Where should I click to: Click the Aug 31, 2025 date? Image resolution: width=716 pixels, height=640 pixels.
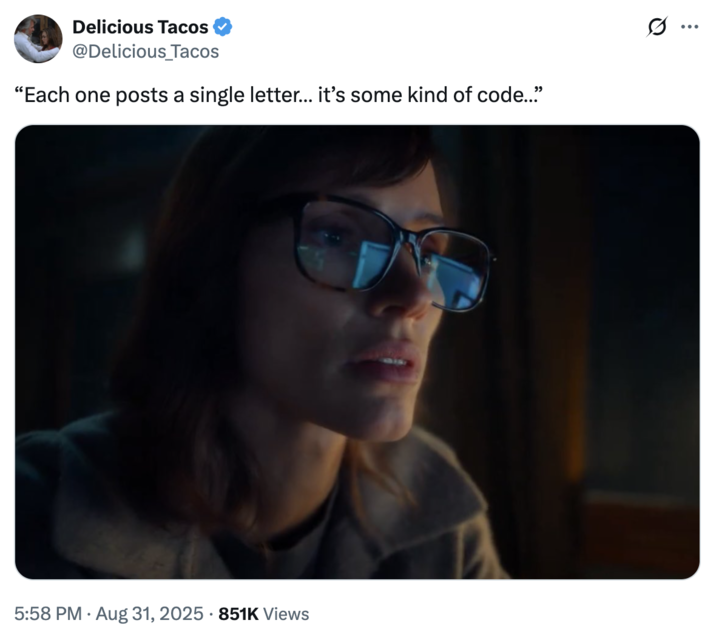pos(149,614)
